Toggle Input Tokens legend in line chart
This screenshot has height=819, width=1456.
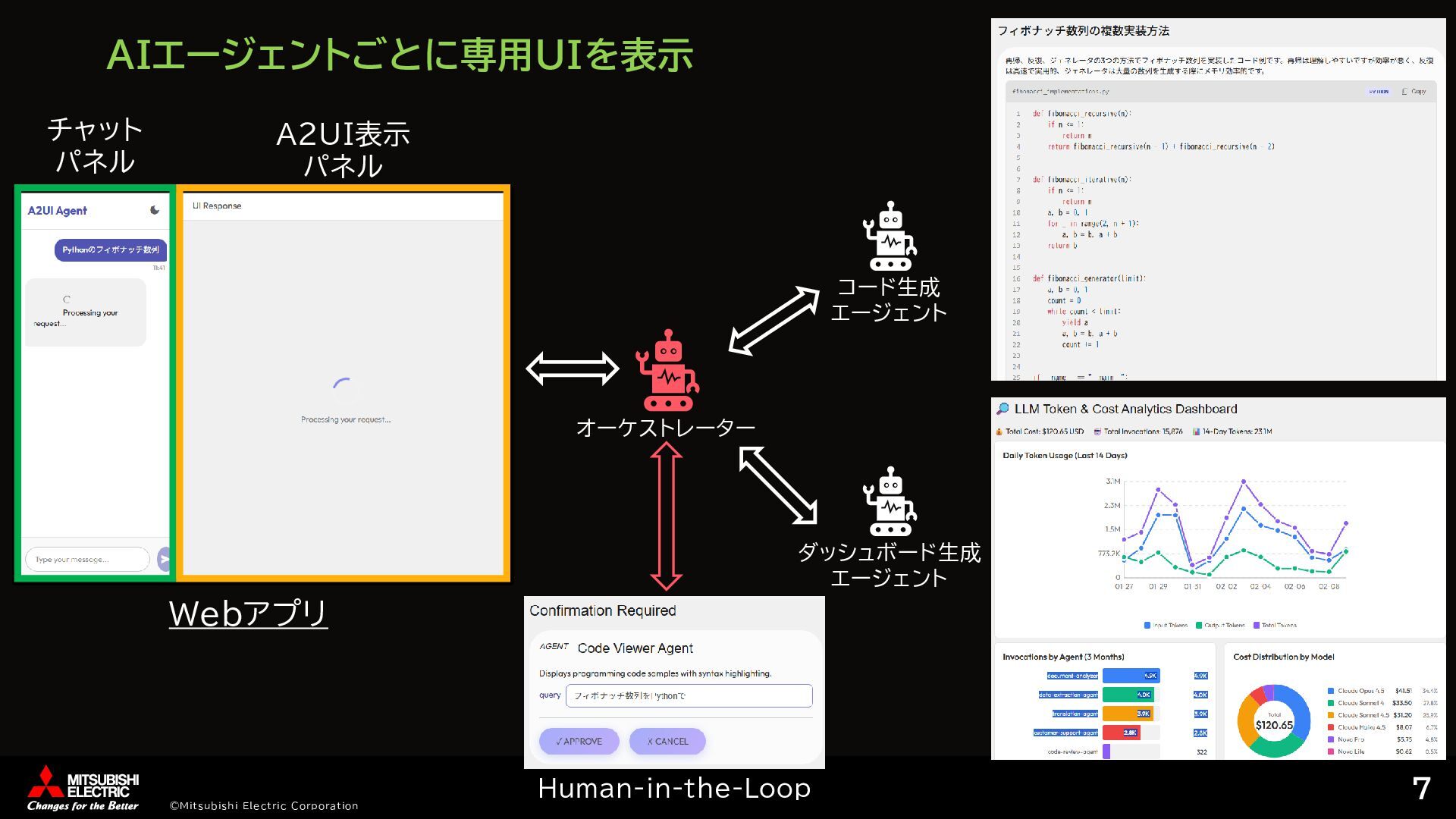click(1147, 626)
